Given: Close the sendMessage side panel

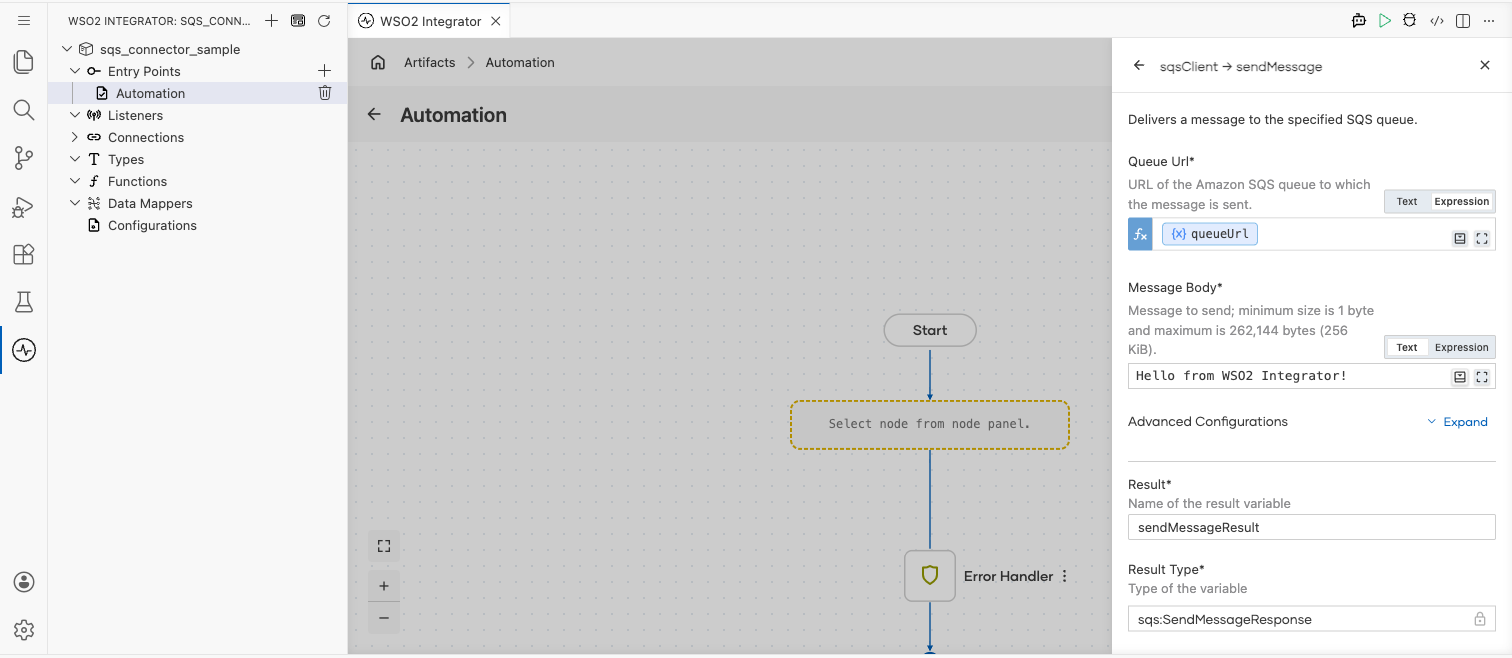Looking at the screenshot, I should coord(1485,65).
